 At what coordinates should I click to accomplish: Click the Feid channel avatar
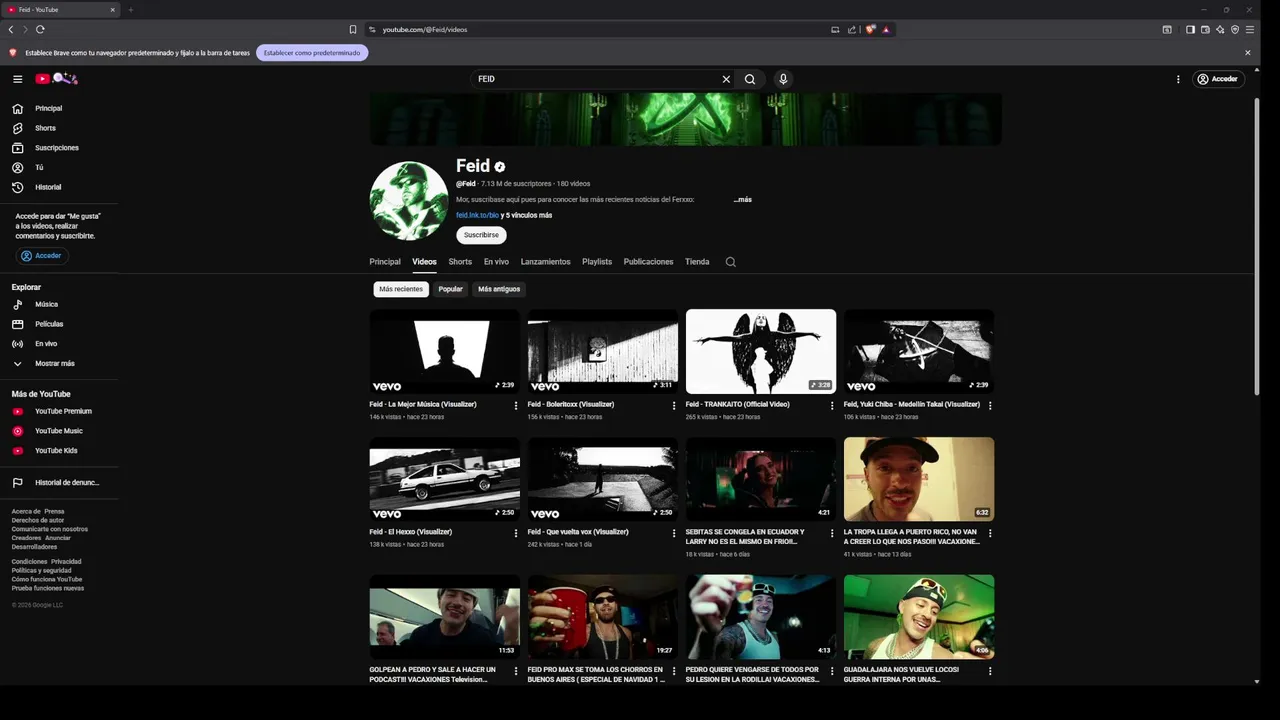(409, 201)
